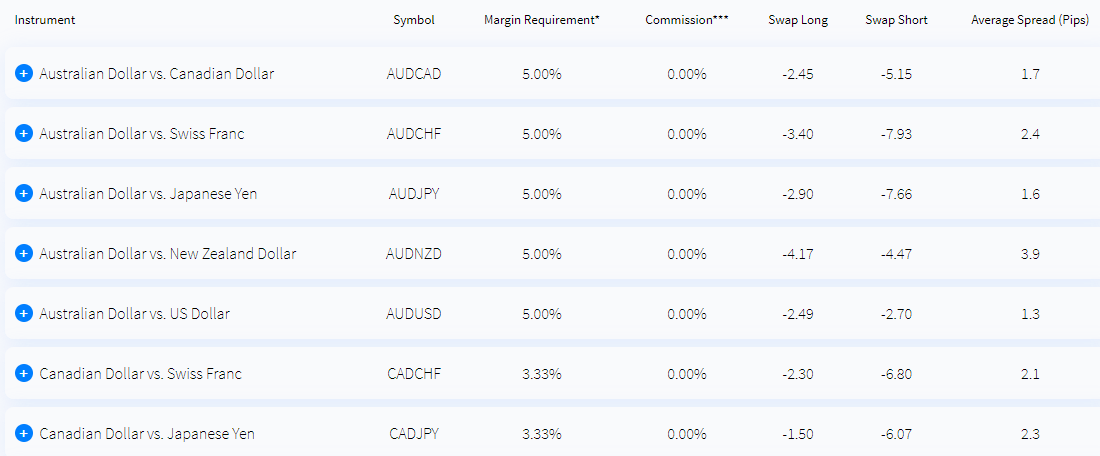Click the Average Spread (Pips) header

[x=1030, y=20]
